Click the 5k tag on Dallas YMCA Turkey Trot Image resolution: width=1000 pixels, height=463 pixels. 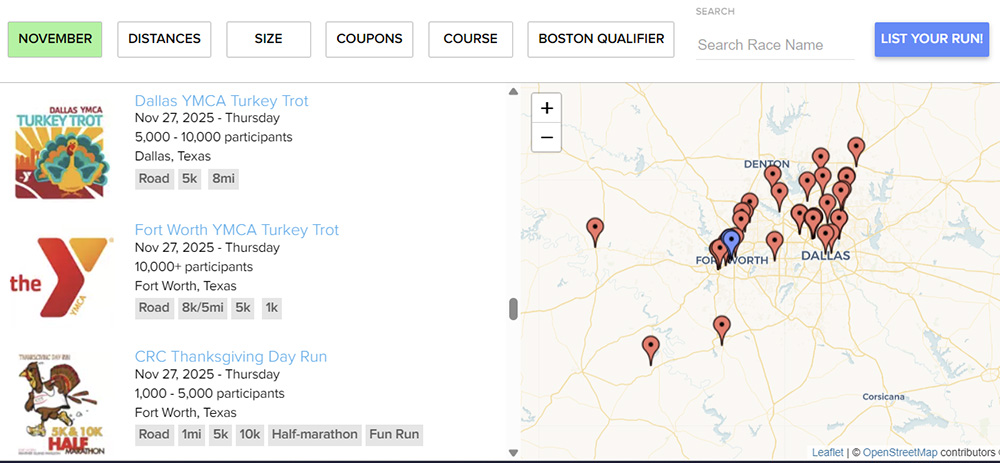pos(189,179)
